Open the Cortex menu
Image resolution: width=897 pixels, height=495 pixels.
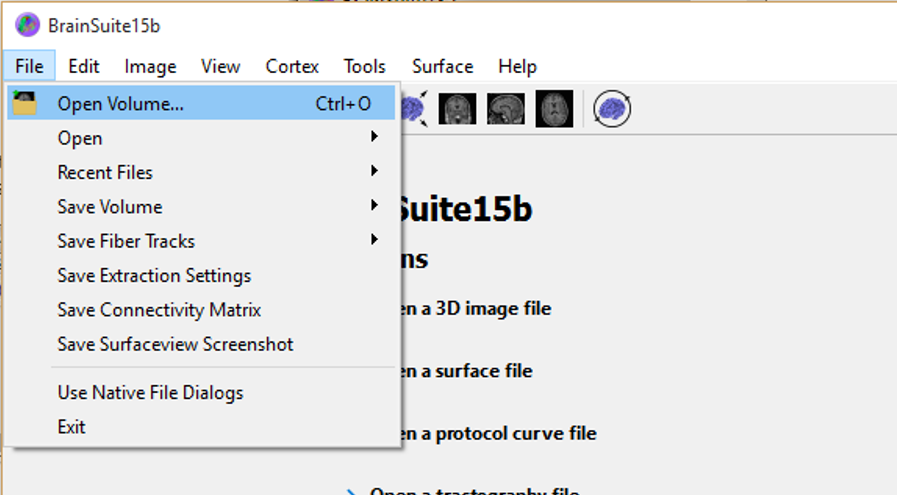click(292, 67)
